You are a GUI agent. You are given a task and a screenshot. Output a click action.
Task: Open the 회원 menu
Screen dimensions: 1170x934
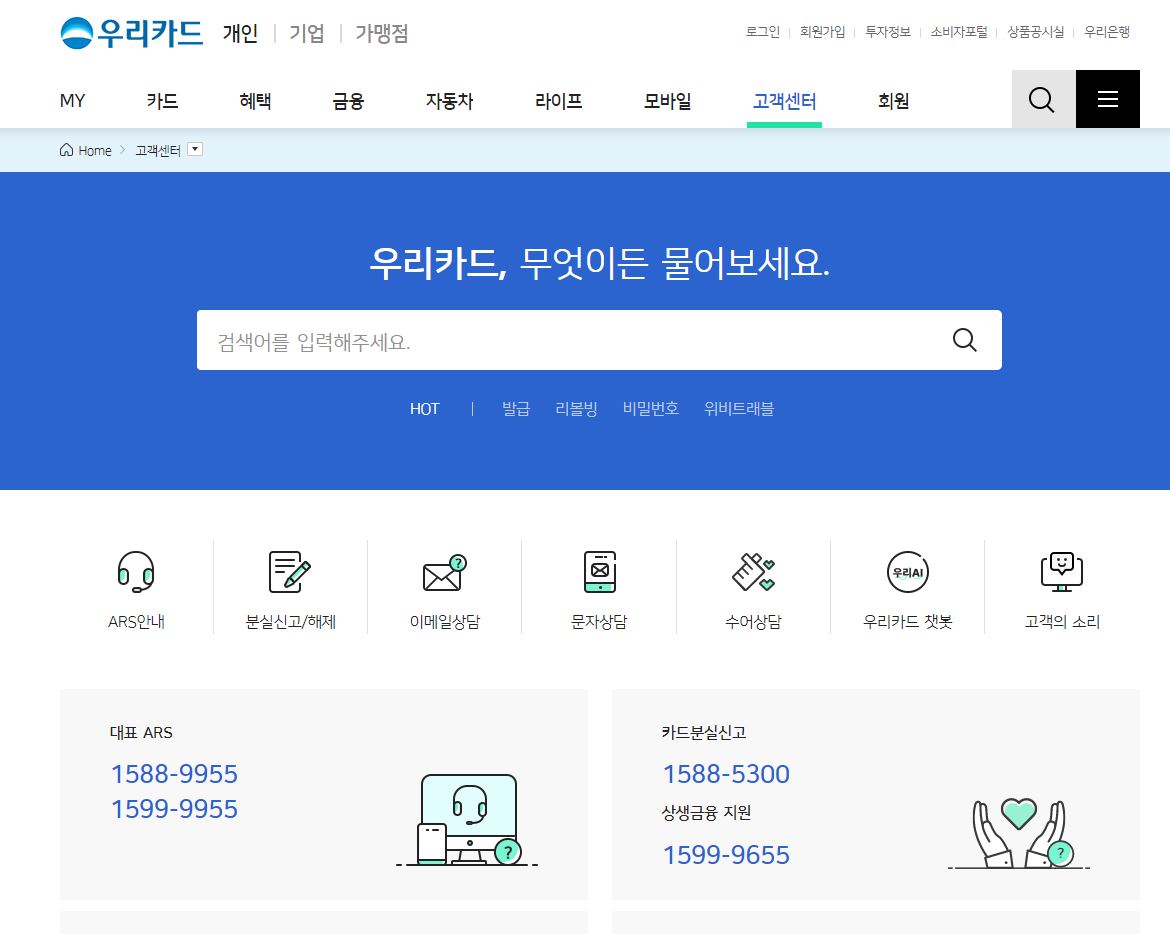[893, 101]
